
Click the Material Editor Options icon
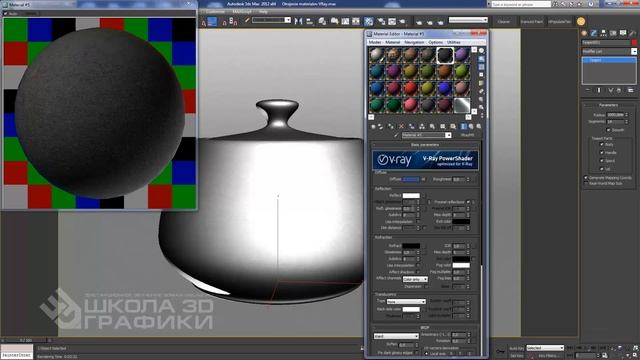pos(482,100)
